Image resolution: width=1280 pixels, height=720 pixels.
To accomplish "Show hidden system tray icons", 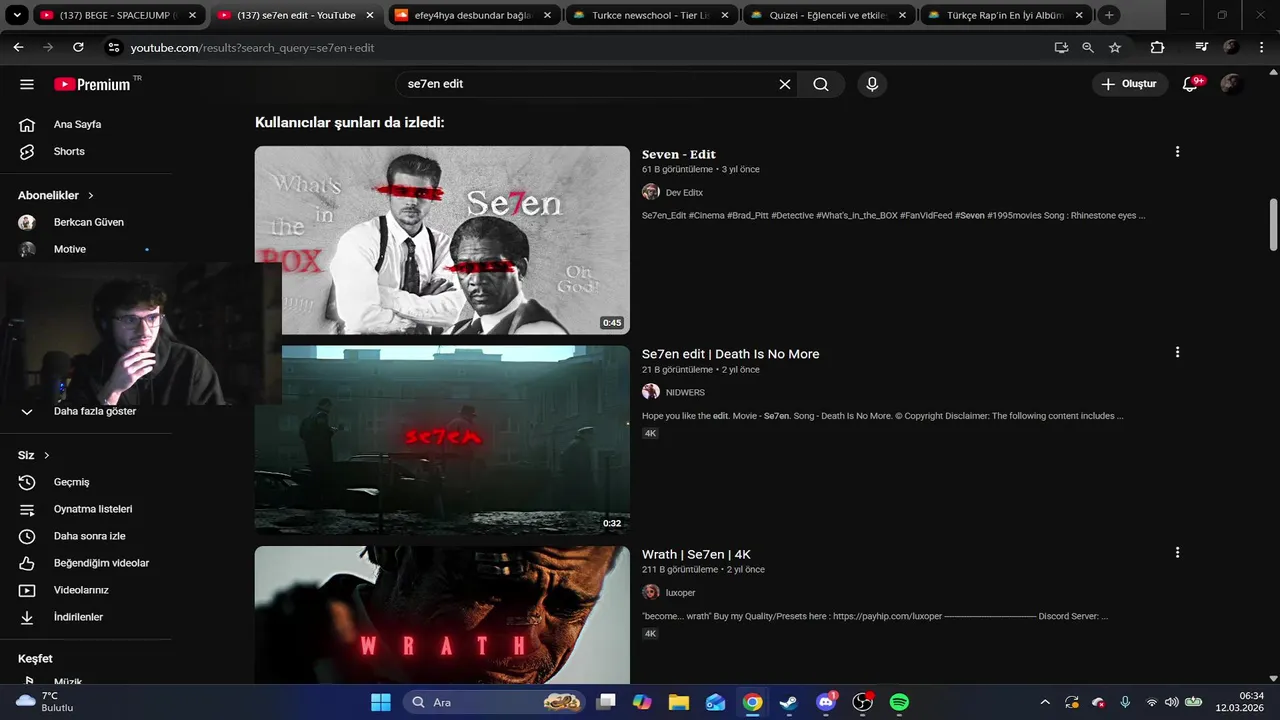I will (x=1046, y=702).
